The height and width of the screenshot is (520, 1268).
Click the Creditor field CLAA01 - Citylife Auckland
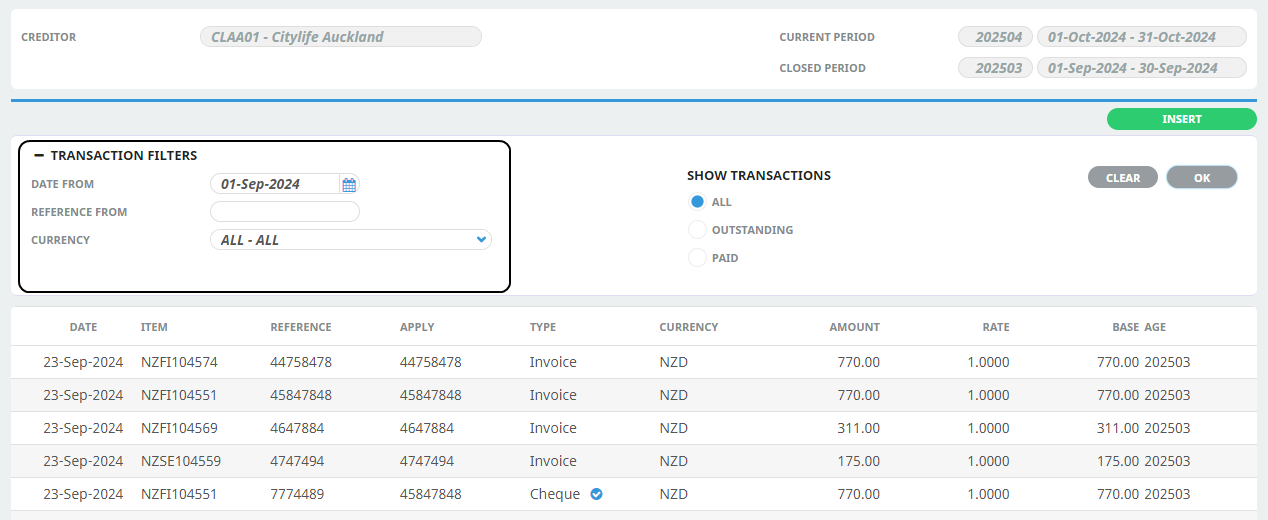point(340,37)
